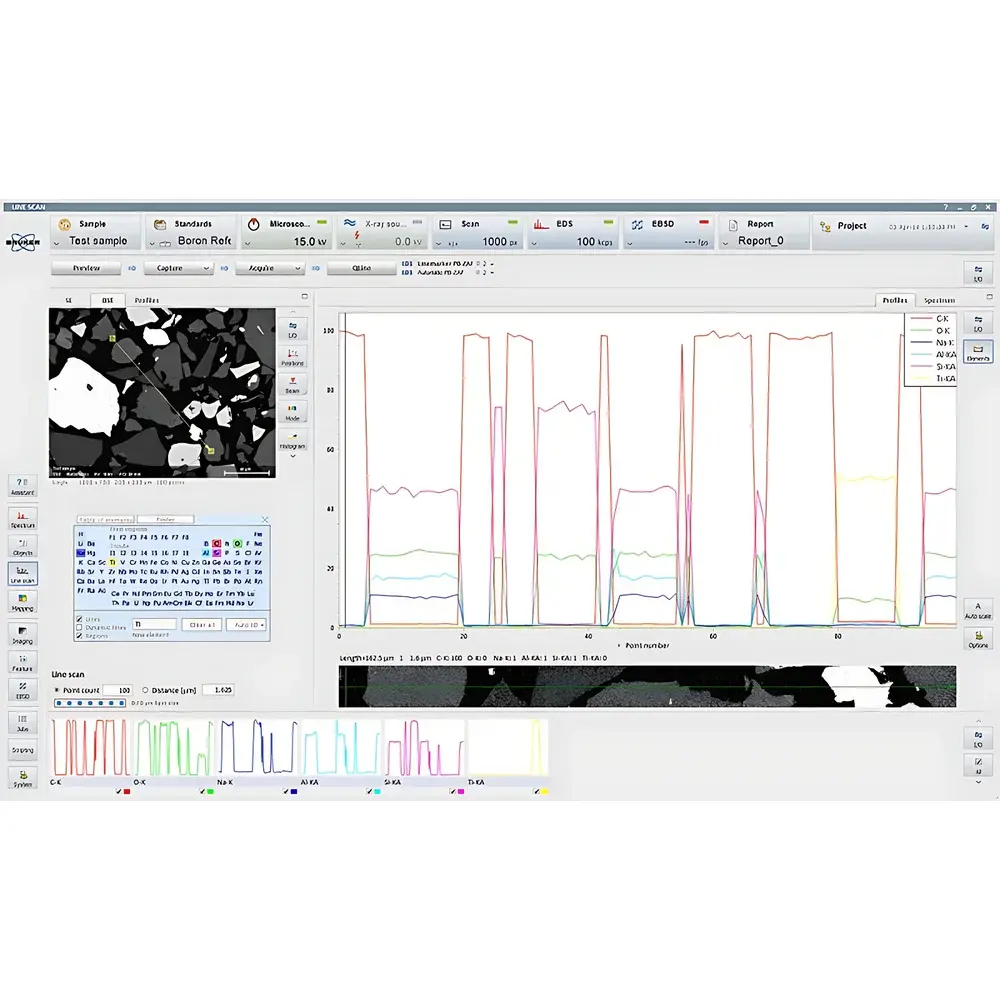The width and height of the screenshot is (1000, 1000).
Task: Click the Histogram icon beside the BSE image
Action: coord(293,440)
